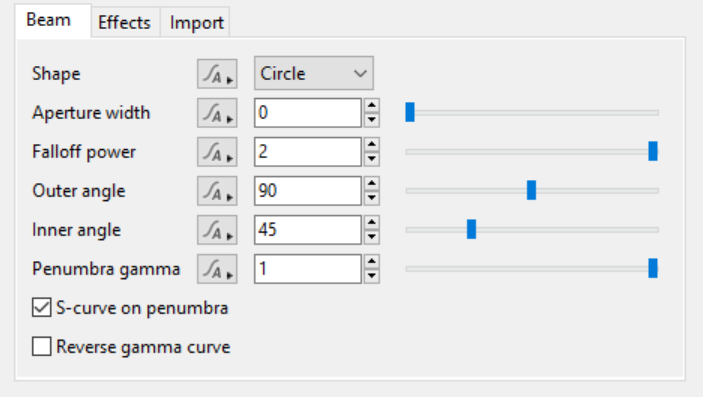Viewport: 703px width, 397px height.
Task: Click the Outer angle slider handle
Action: point(531,191)
